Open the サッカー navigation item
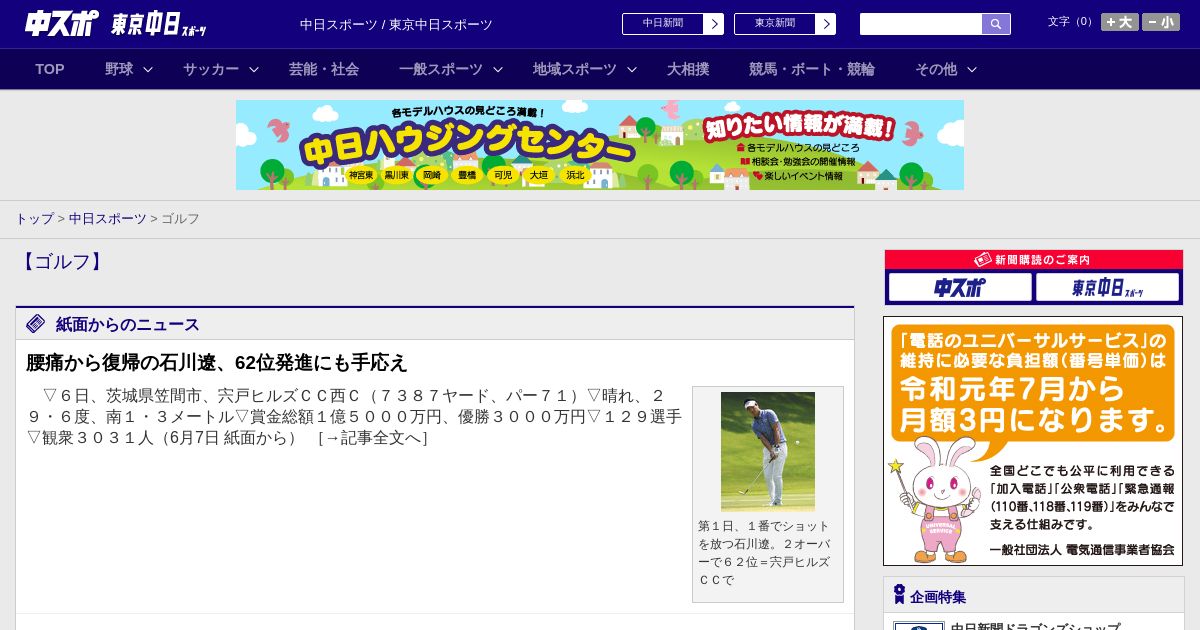The width and height of the screenshot is (1200, 630). tap(211, 69)
